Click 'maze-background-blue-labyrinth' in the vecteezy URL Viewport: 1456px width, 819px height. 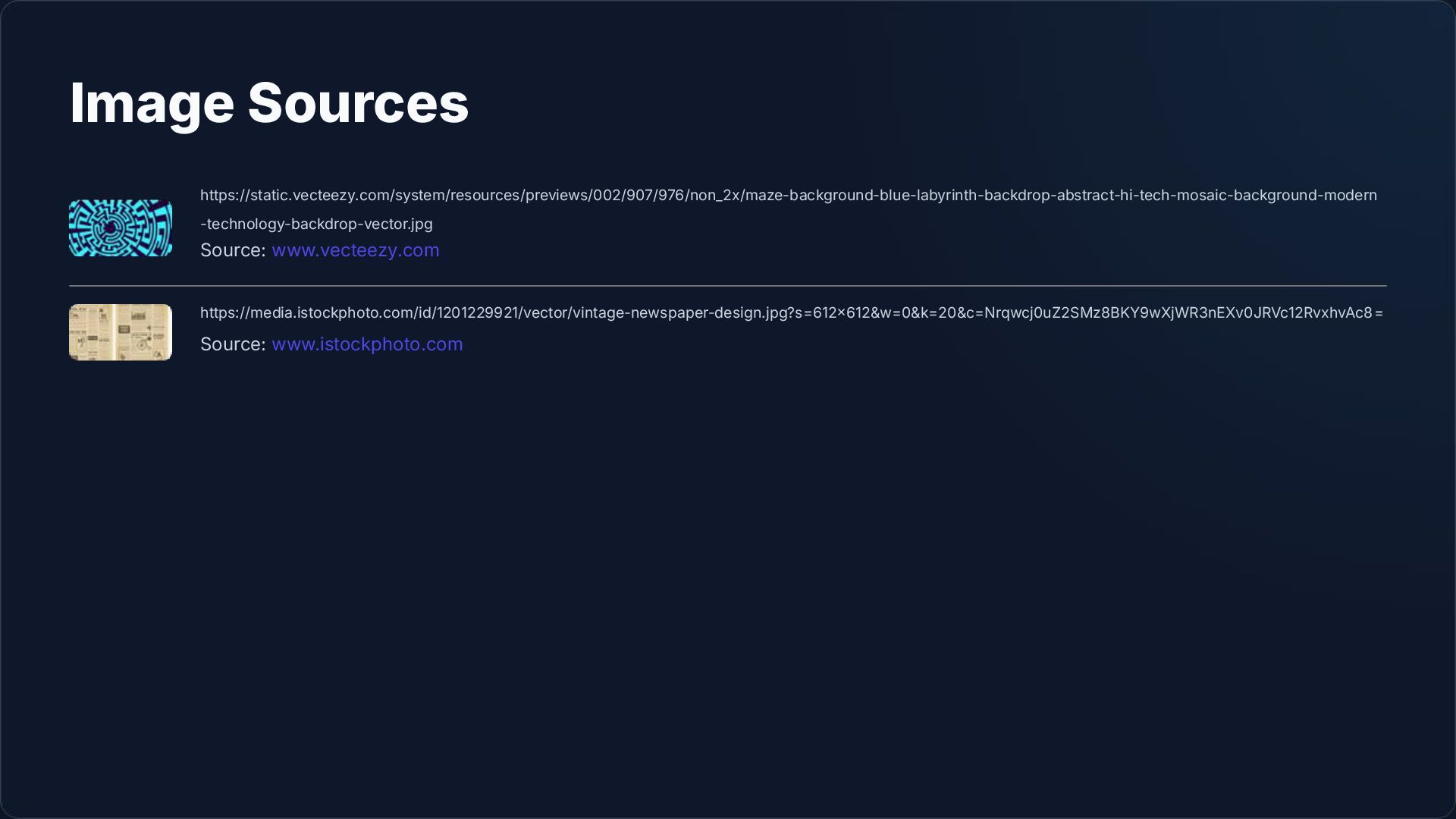tap(861, 195)
